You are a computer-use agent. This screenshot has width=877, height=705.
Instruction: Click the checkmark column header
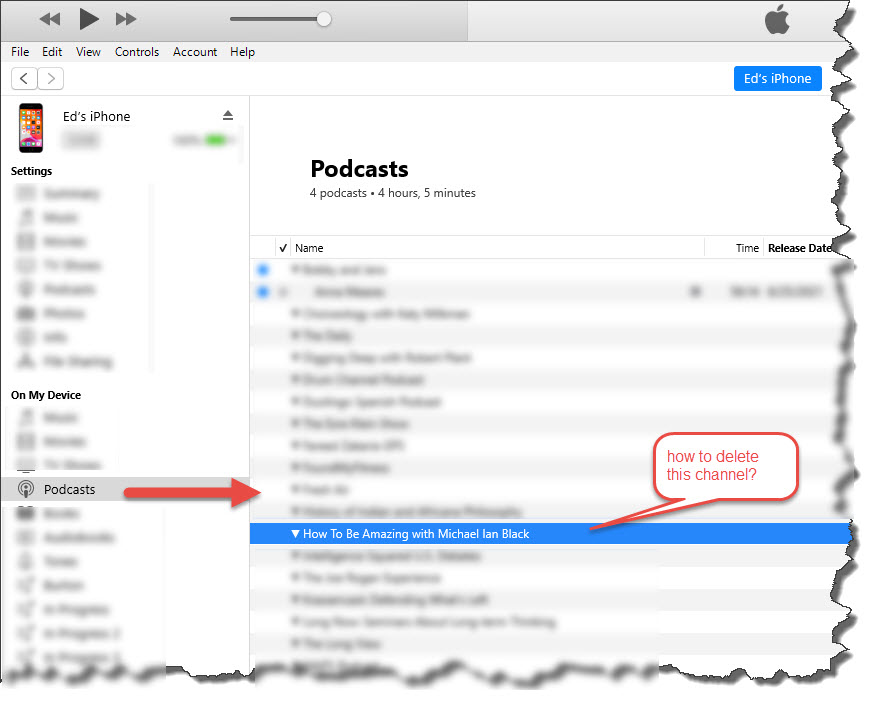point(283,248)
